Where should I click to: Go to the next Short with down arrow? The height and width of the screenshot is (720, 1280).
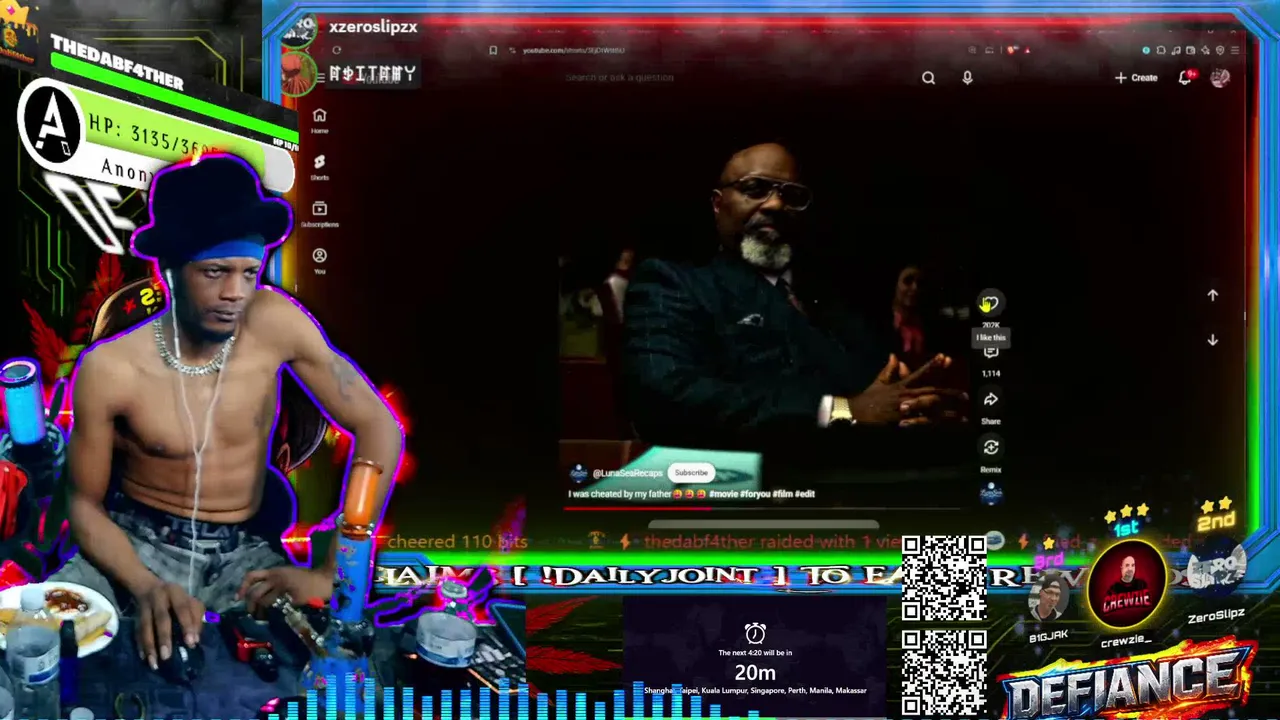tap(1212, 340)
